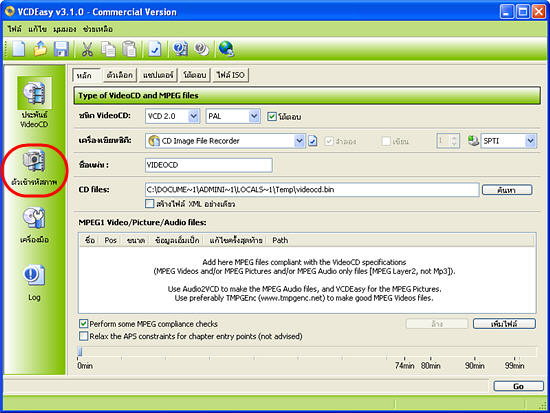
Task: Click the checkmark document toolbar icon
Action: click(155, 49)
